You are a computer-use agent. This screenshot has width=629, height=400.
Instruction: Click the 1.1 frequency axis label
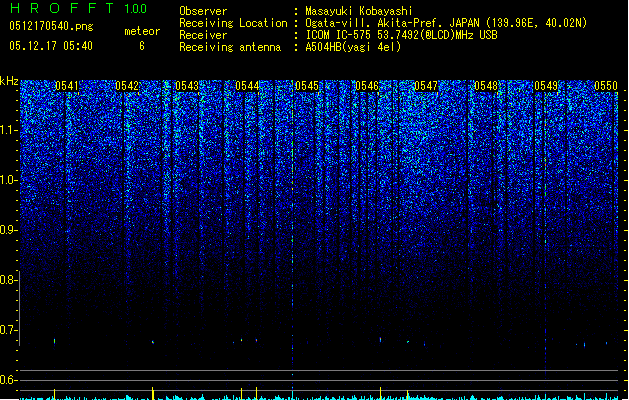[8, 130]
